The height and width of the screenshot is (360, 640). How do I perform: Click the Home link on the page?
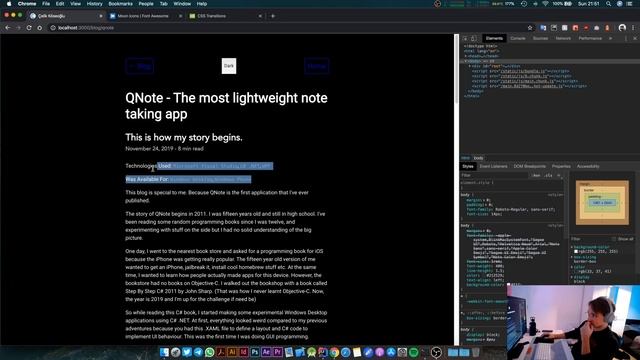(317, 66)
